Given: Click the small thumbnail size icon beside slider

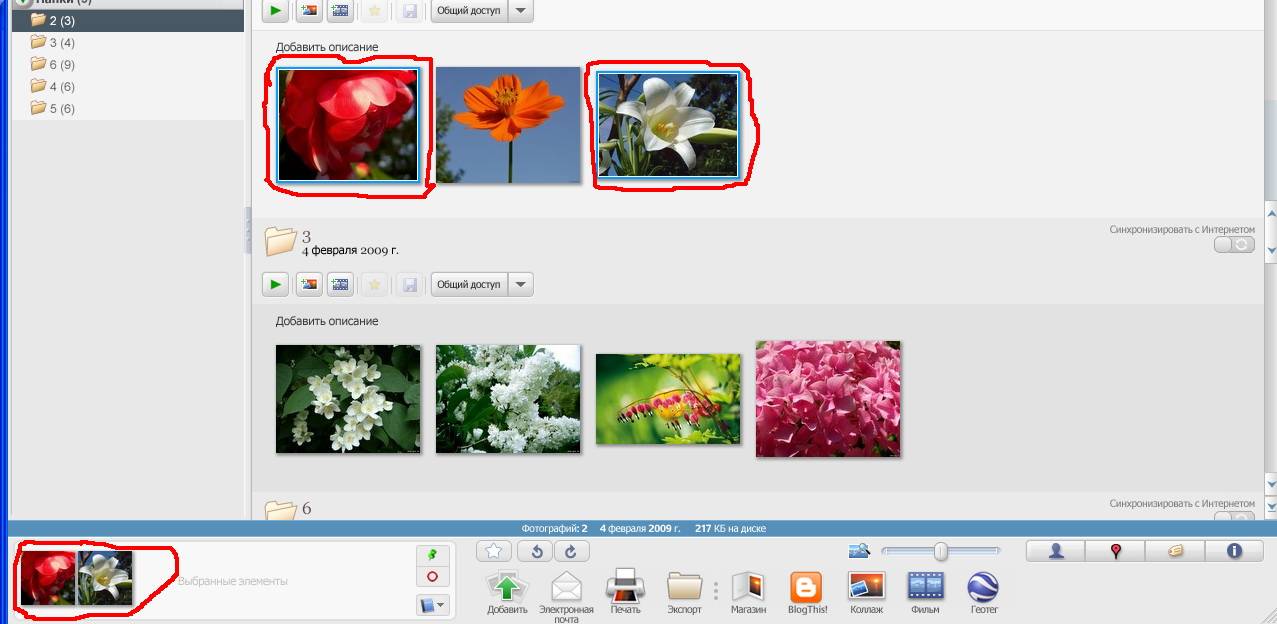Looking at the screenshot, I should [859, 550].
